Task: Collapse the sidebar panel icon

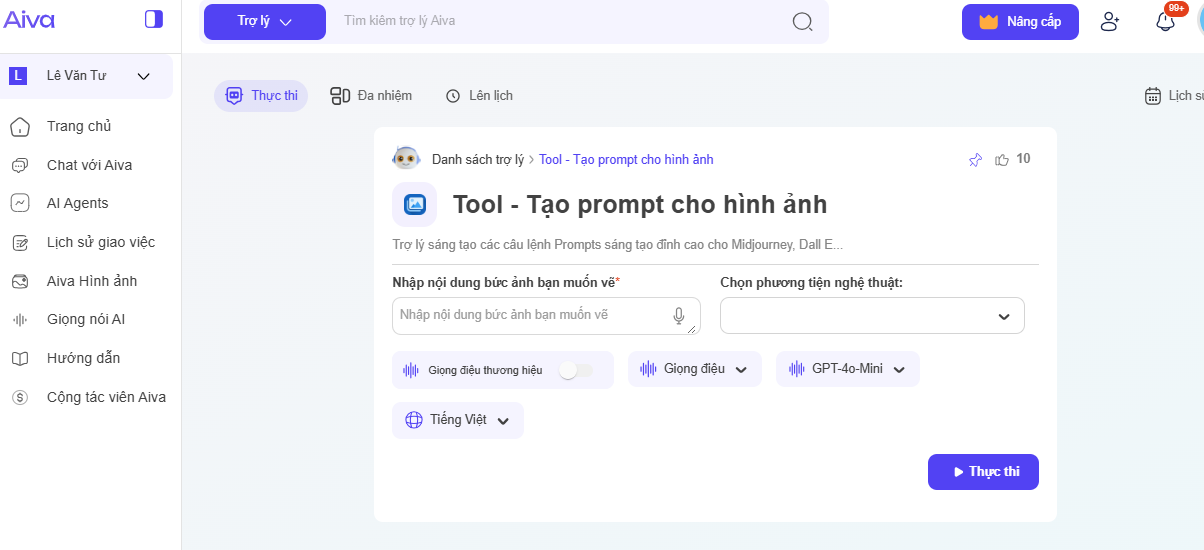Action: [x=153, y=19]
